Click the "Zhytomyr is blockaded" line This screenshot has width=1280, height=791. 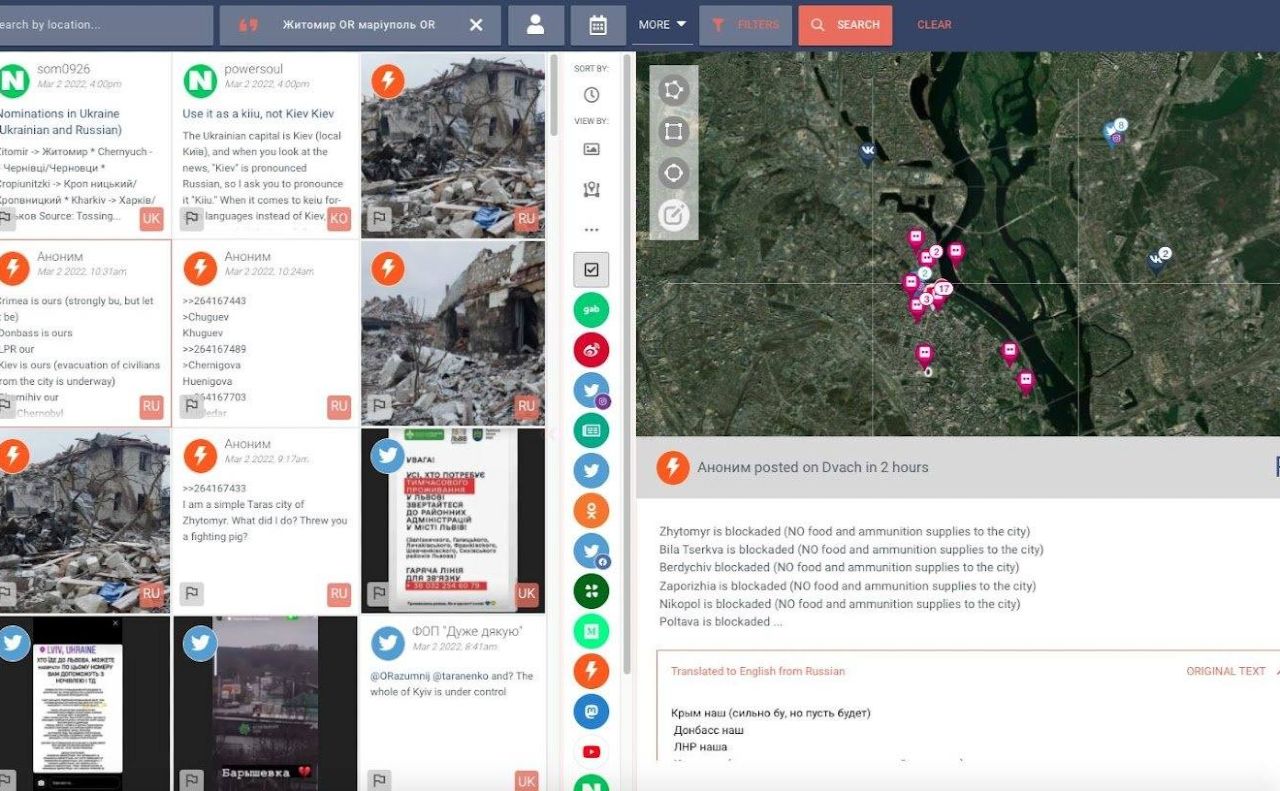(x=845, y=531)
